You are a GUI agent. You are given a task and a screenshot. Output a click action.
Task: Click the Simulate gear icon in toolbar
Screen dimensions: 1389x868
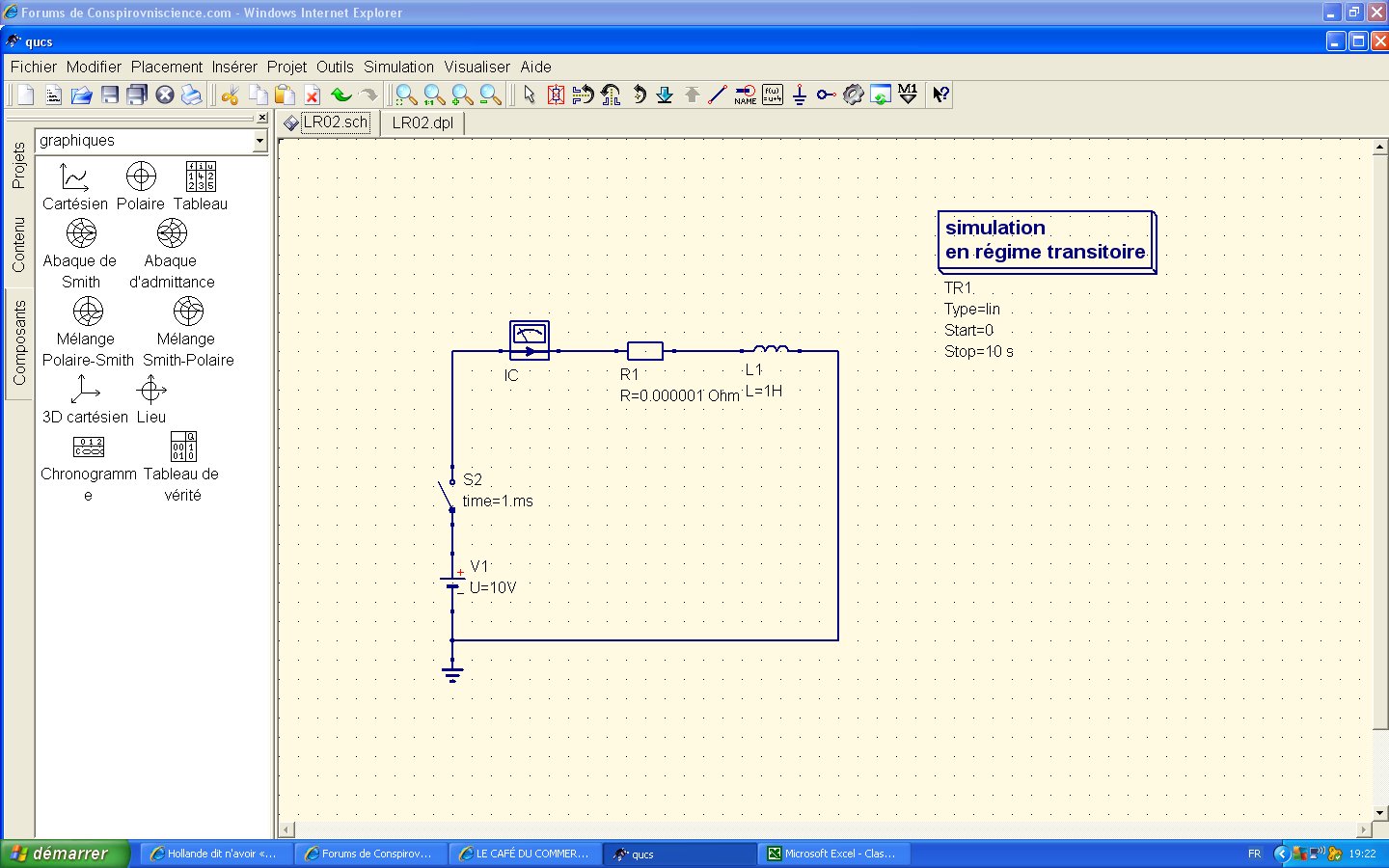pos(853,95)
